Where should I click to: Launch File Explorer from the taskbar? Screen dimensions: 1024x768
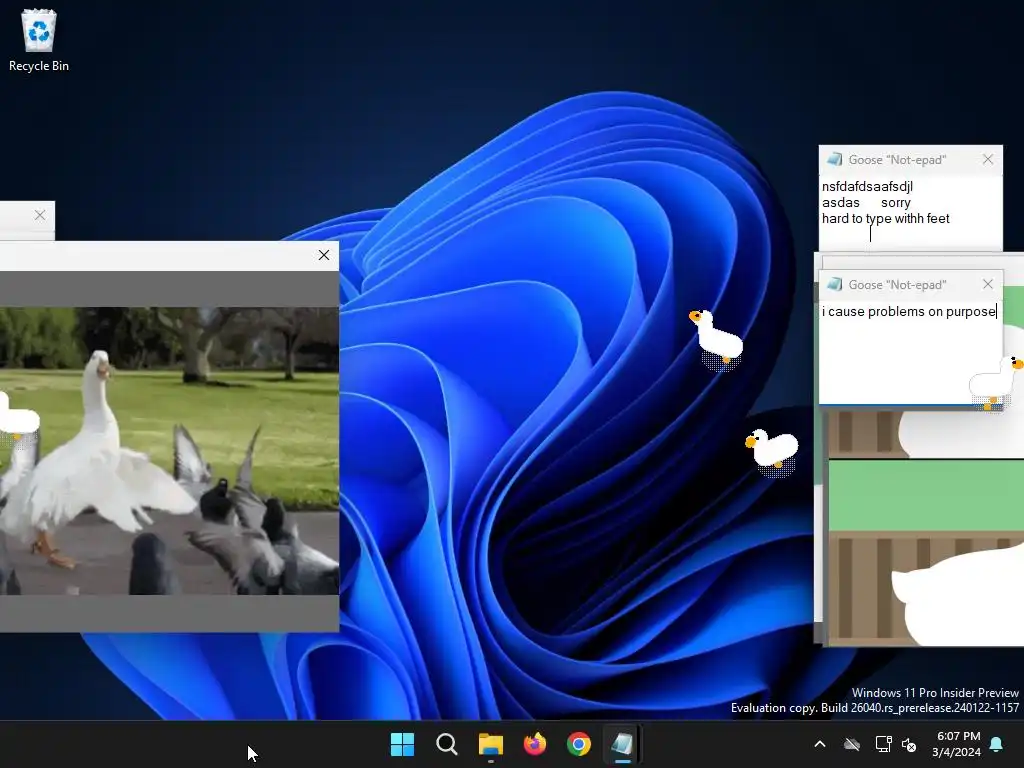tap(490, 744)
